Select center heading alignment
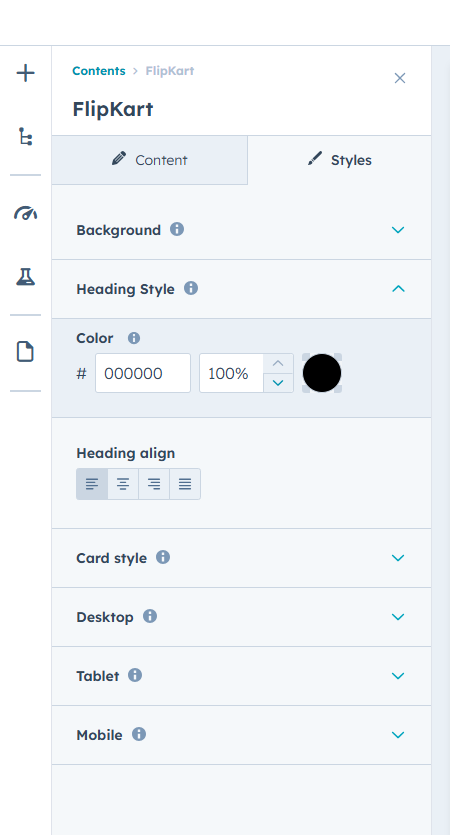This screenshot has height=835, width=450. coord(123,484)
